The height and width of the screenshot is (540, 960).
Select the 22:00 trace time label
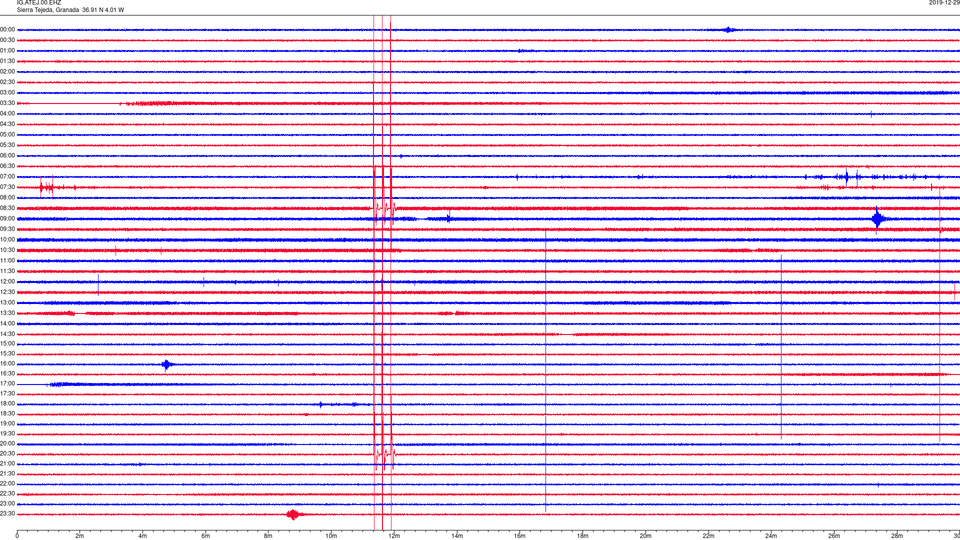tap(7, 484)
